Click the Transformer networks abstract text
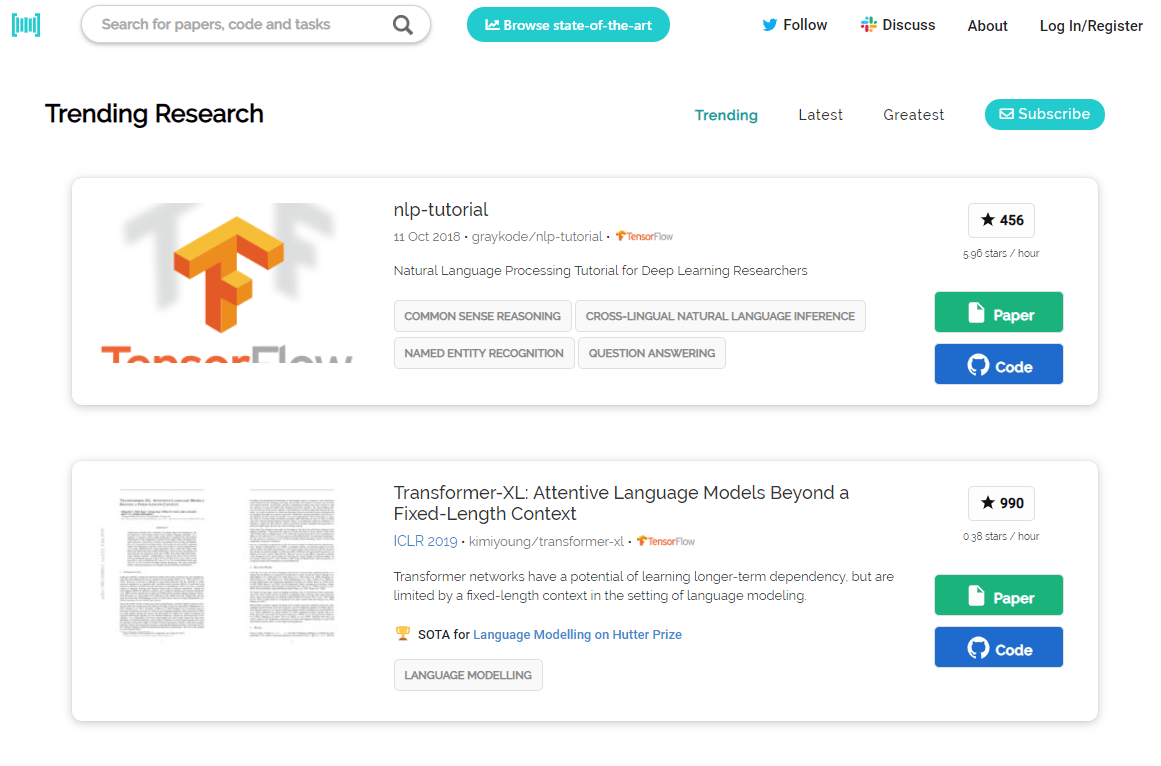1161x766 pixels. click(643, 586)
